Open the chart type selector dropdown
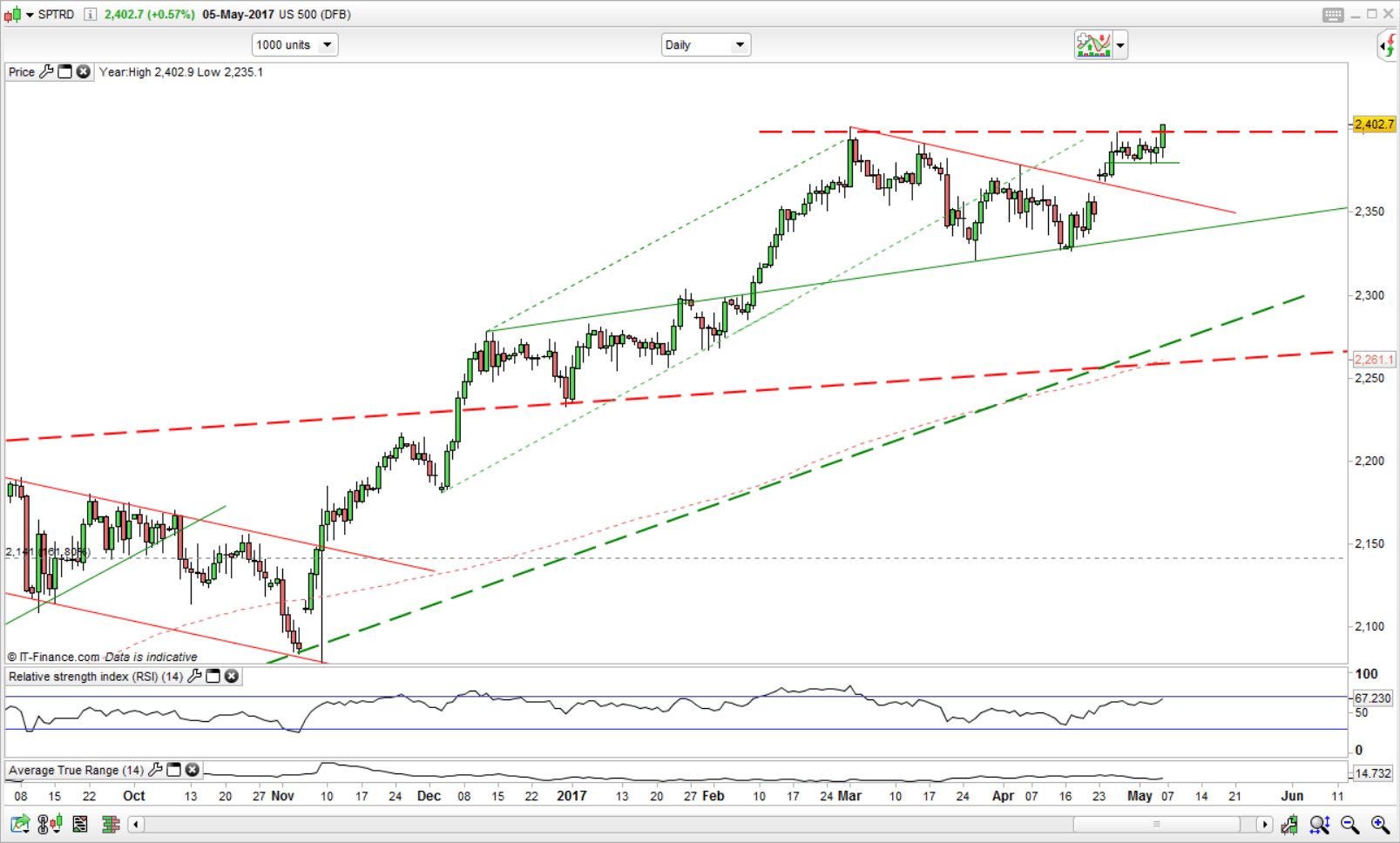The height and width of the screenshot is (843, 1400). coord(1119,44)
